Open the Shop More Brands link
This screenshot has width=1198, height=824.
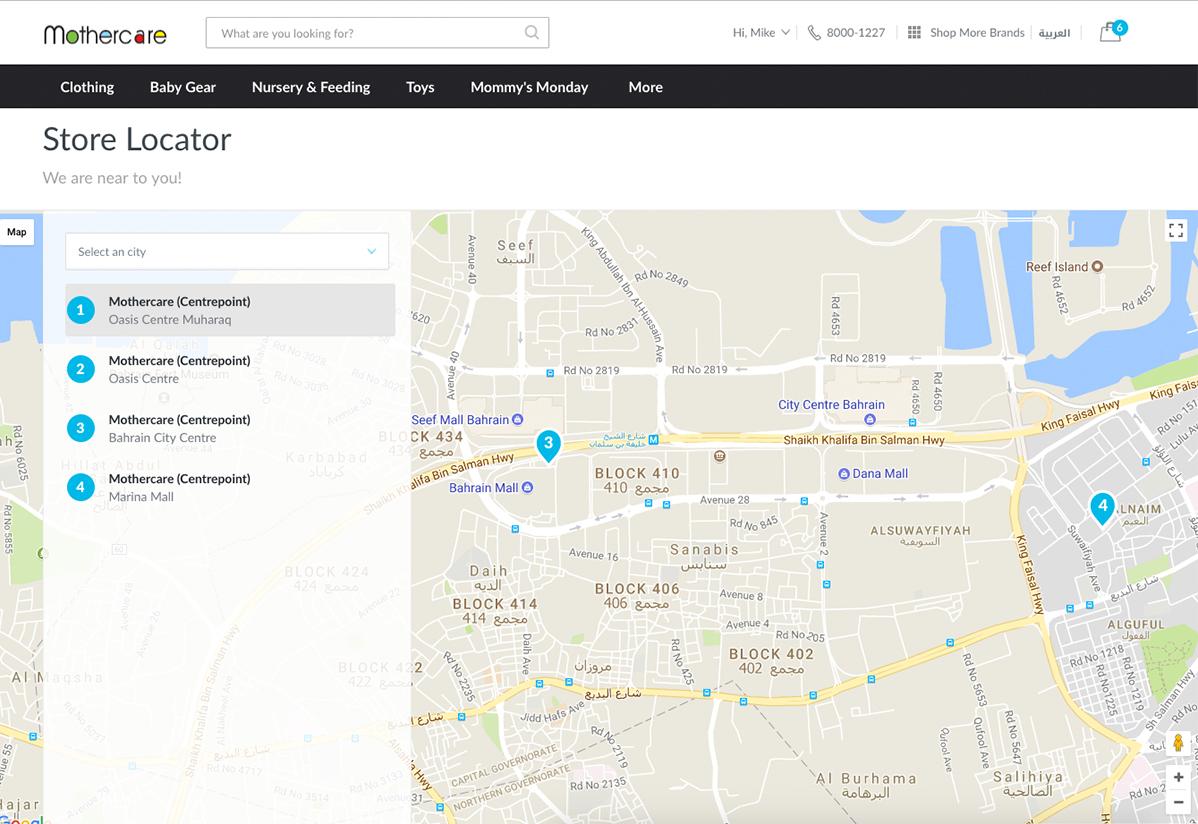tap(977, 33)
